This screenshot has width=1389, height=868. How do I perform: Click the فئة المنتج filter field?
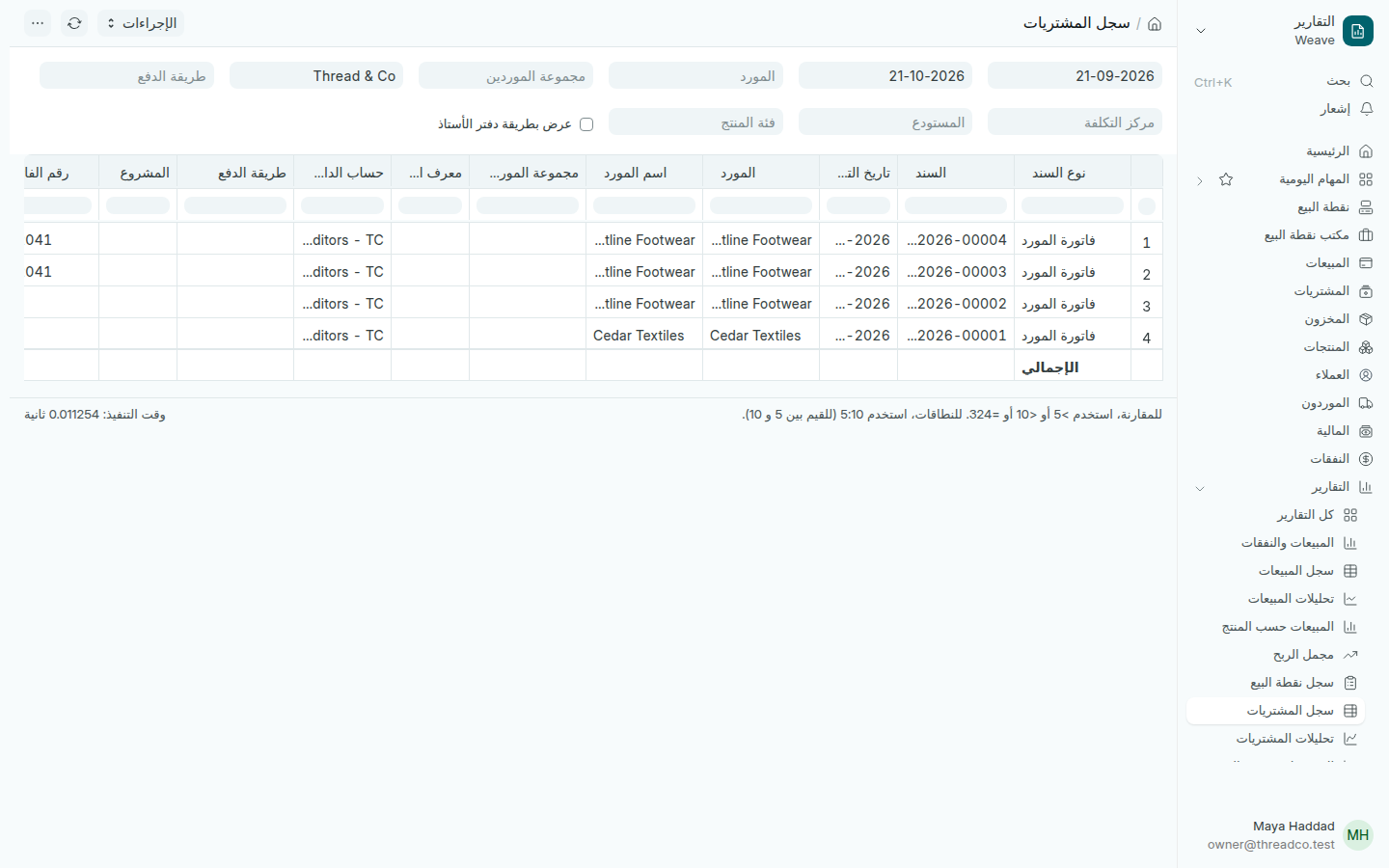click(695, 122)
